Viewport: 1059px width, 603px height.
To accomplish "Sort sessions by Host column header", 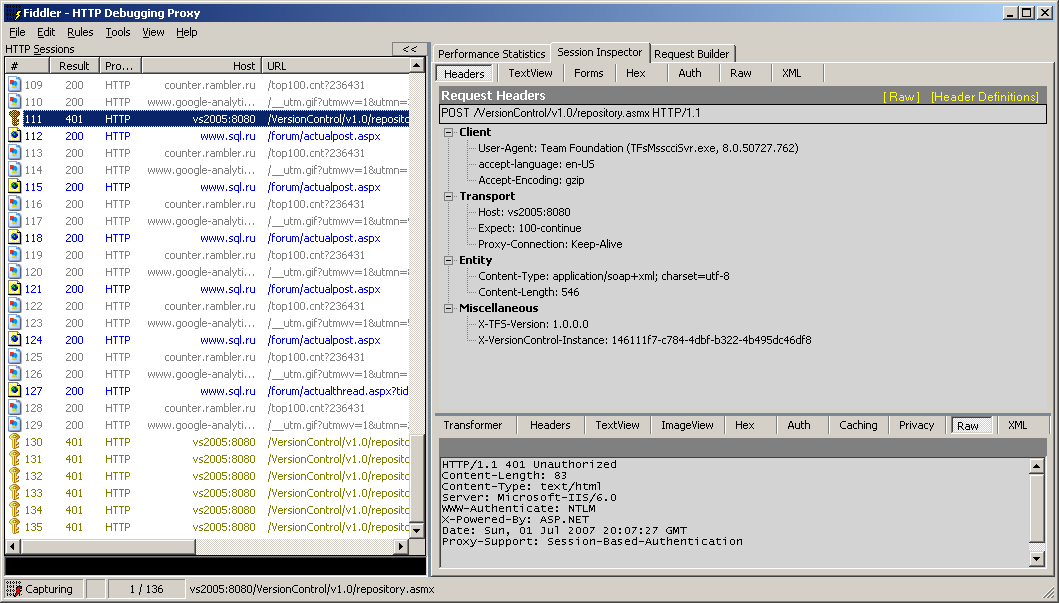I will (x=201, y=65).
